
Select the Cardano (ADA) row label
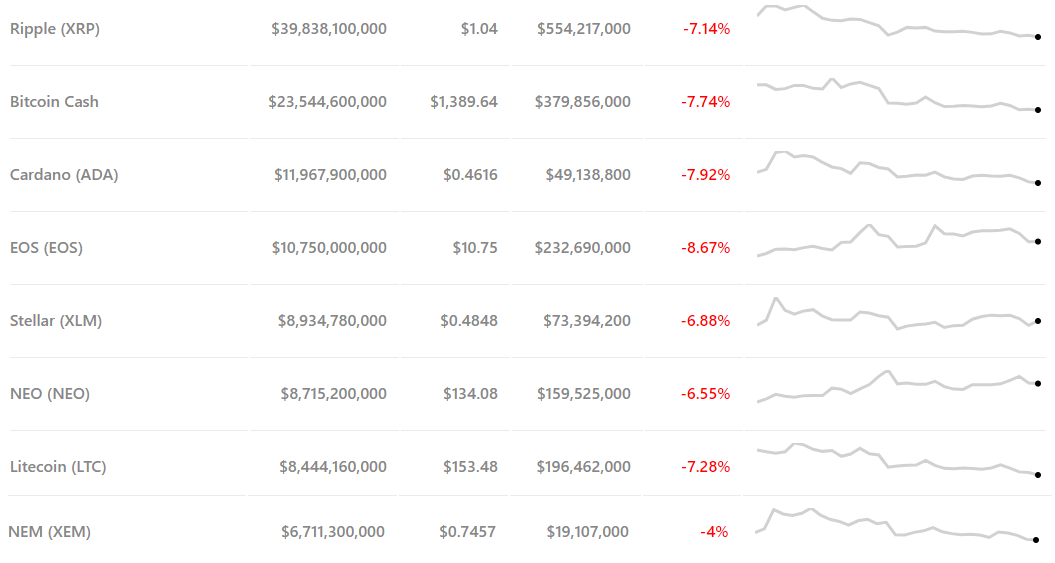(x=64, y=175)
